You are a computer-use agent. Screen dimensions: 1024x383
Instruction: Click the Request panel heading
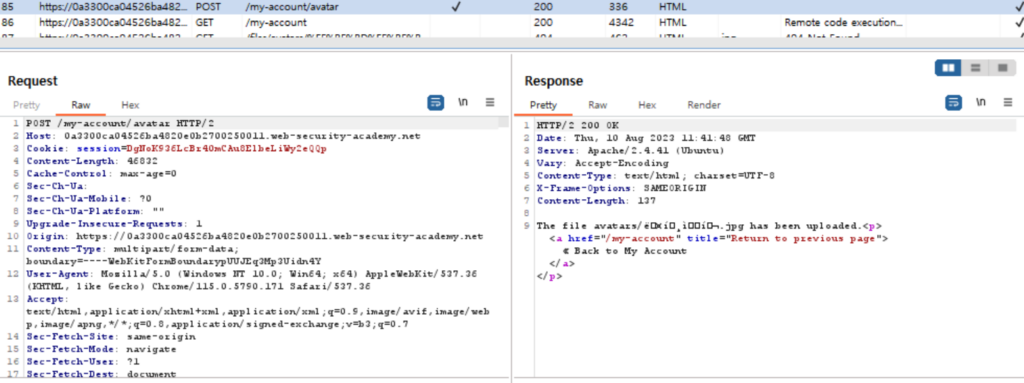[x=33, y=81]
